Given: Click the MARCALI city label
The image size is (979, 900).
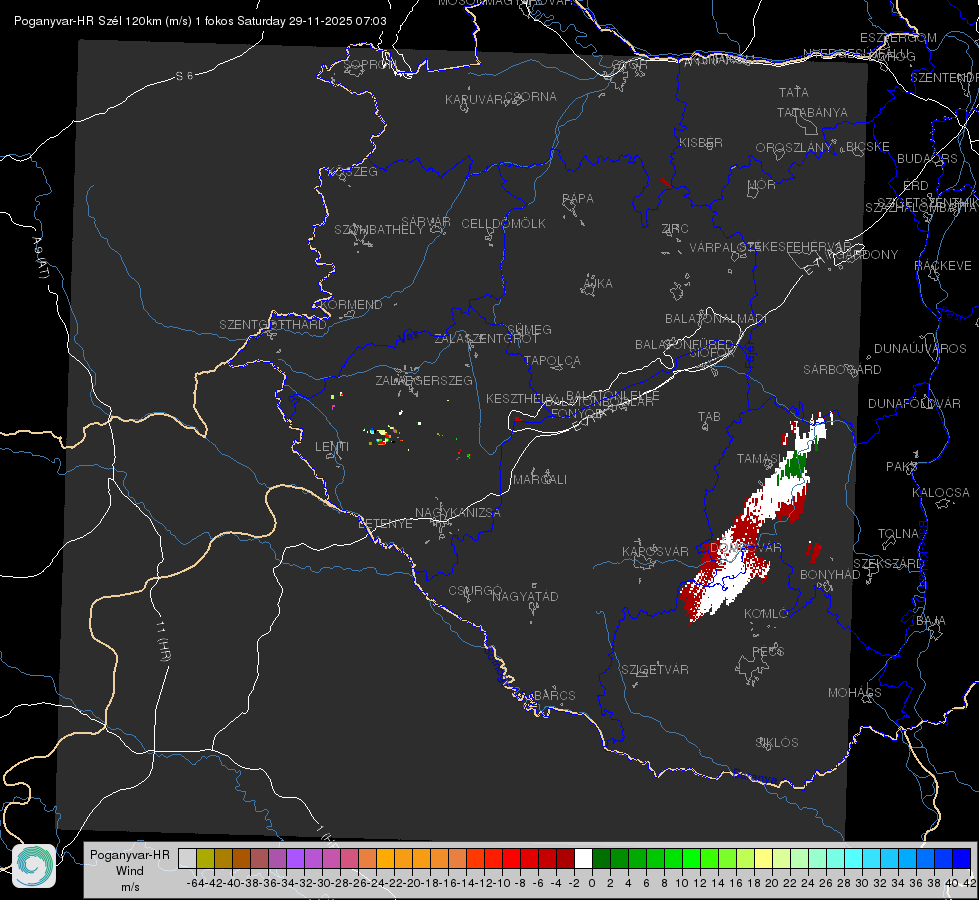Looking at the screenshot, I should tap(540, 480).
